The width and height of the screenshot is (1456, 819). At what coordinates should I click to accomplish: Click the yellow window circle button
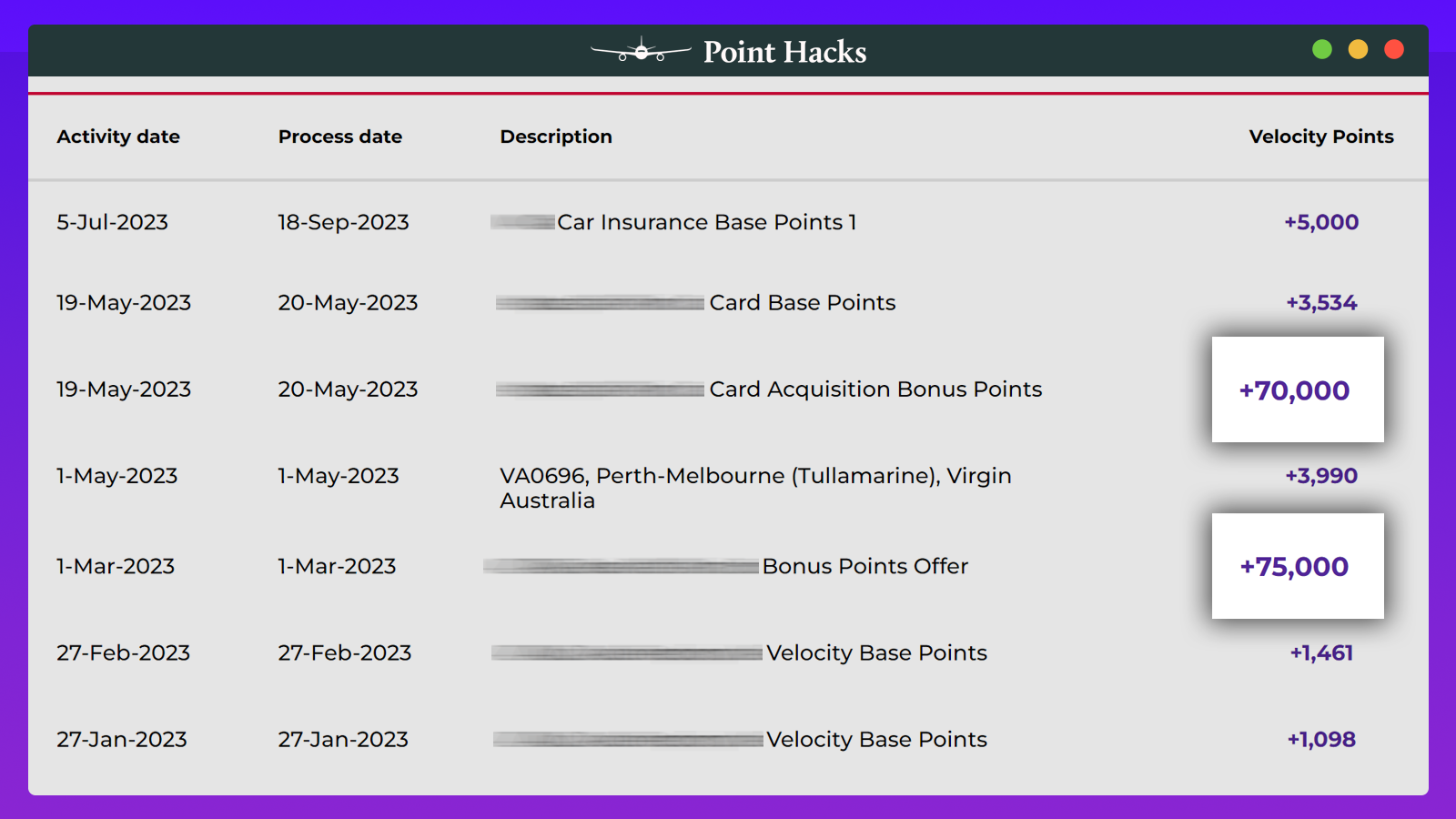click(x=1358, y=49)
